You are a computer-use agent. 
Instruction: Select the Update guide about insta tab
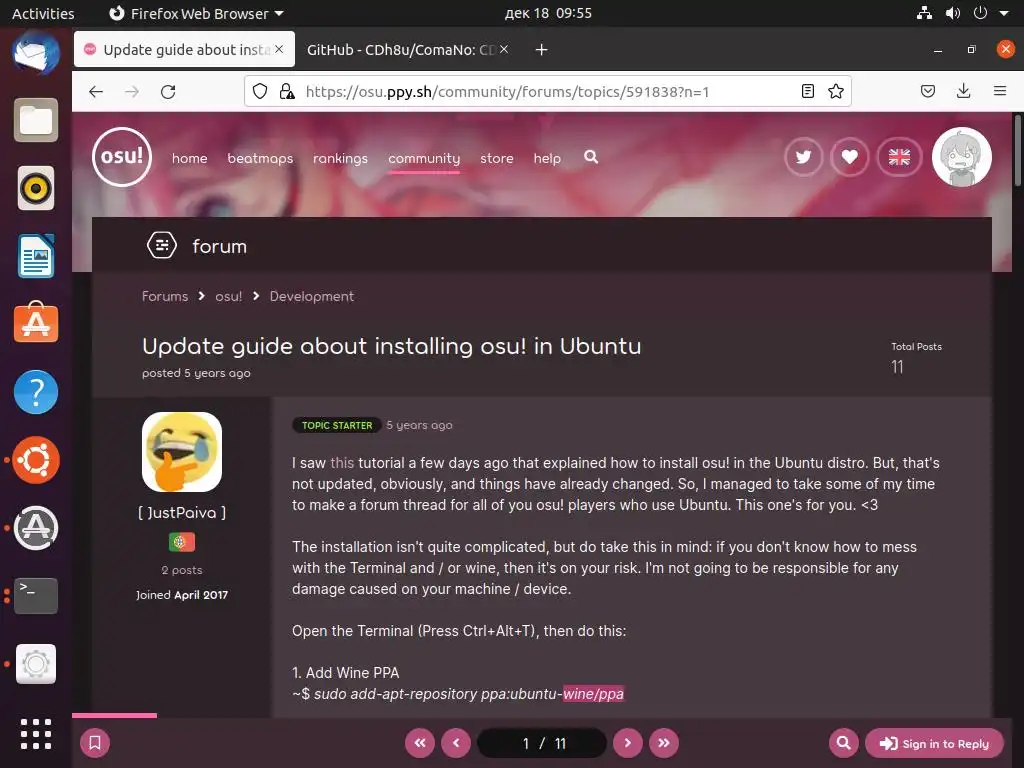185,50
